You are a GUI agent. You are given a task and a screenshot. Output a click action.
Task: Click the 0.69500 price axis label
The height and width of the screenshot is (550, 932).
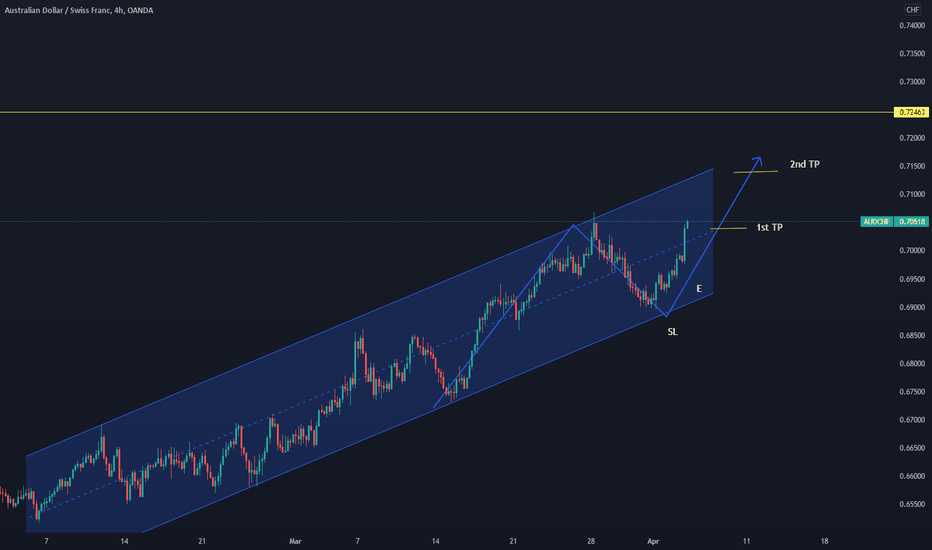[x=912, y=279]
